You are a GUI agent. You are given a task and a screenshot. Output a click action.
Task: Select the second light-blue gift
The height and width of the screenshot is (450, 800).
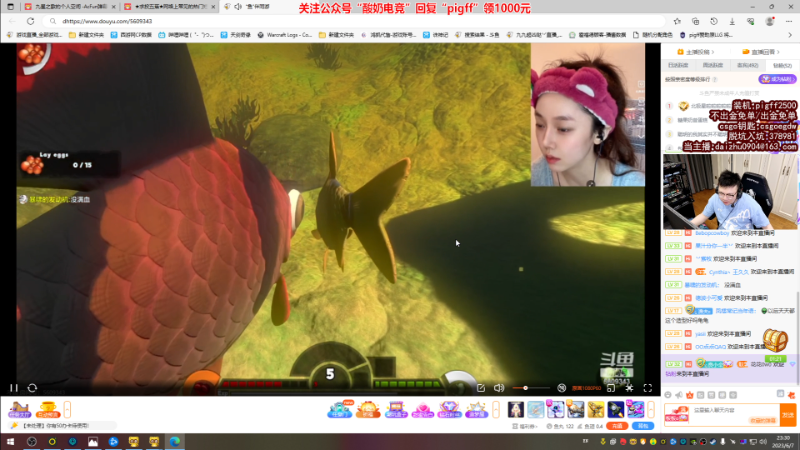tap(536, 409)
